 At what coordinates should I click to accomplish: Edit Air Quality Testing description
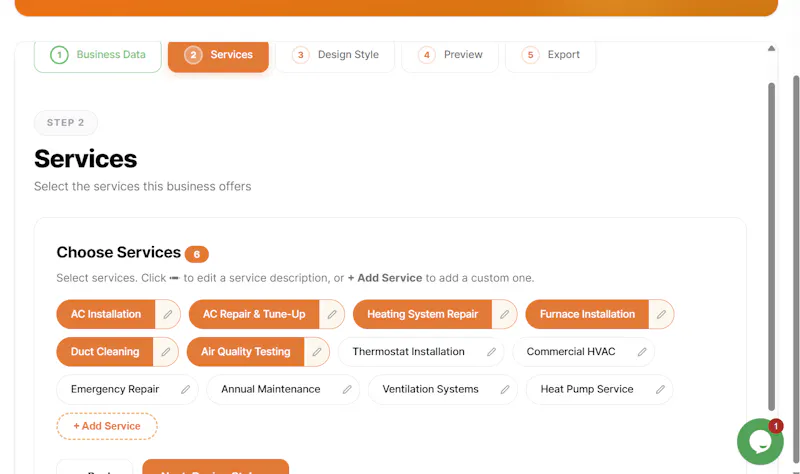316,352
